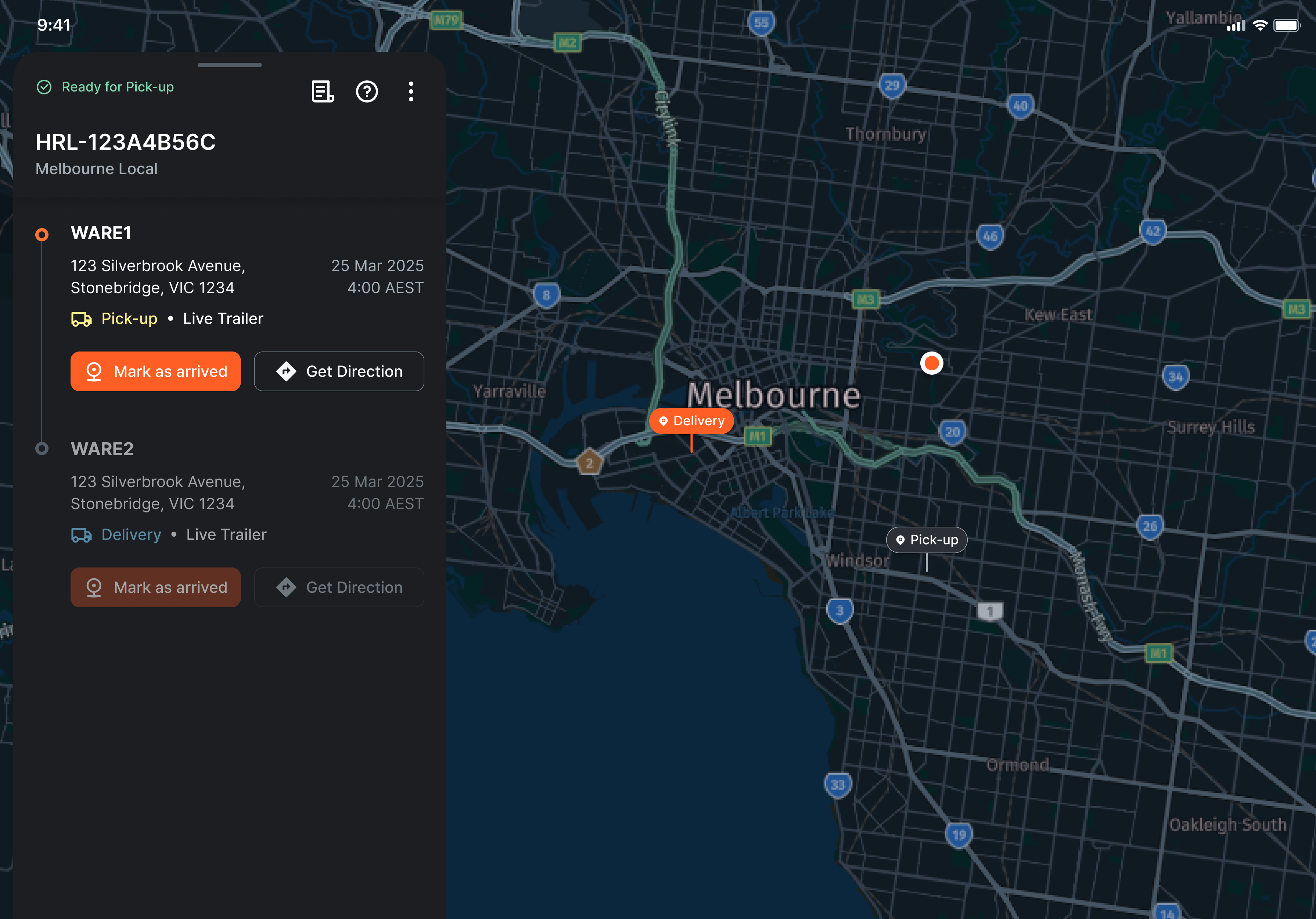Tap the WARE1 stop name
Viewport: 1316px width, 919px height.
(101, 233)
